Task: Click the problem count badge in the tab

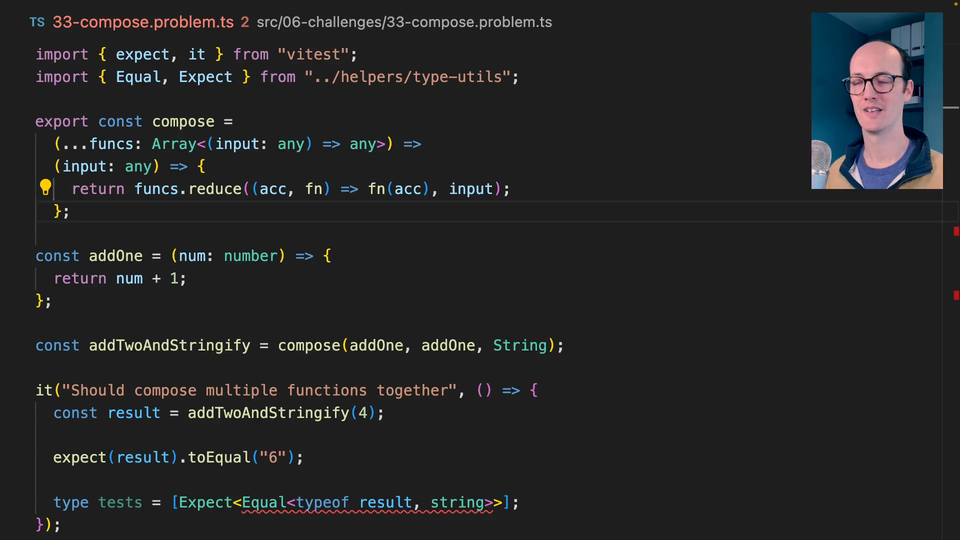Action: (245, 22)
